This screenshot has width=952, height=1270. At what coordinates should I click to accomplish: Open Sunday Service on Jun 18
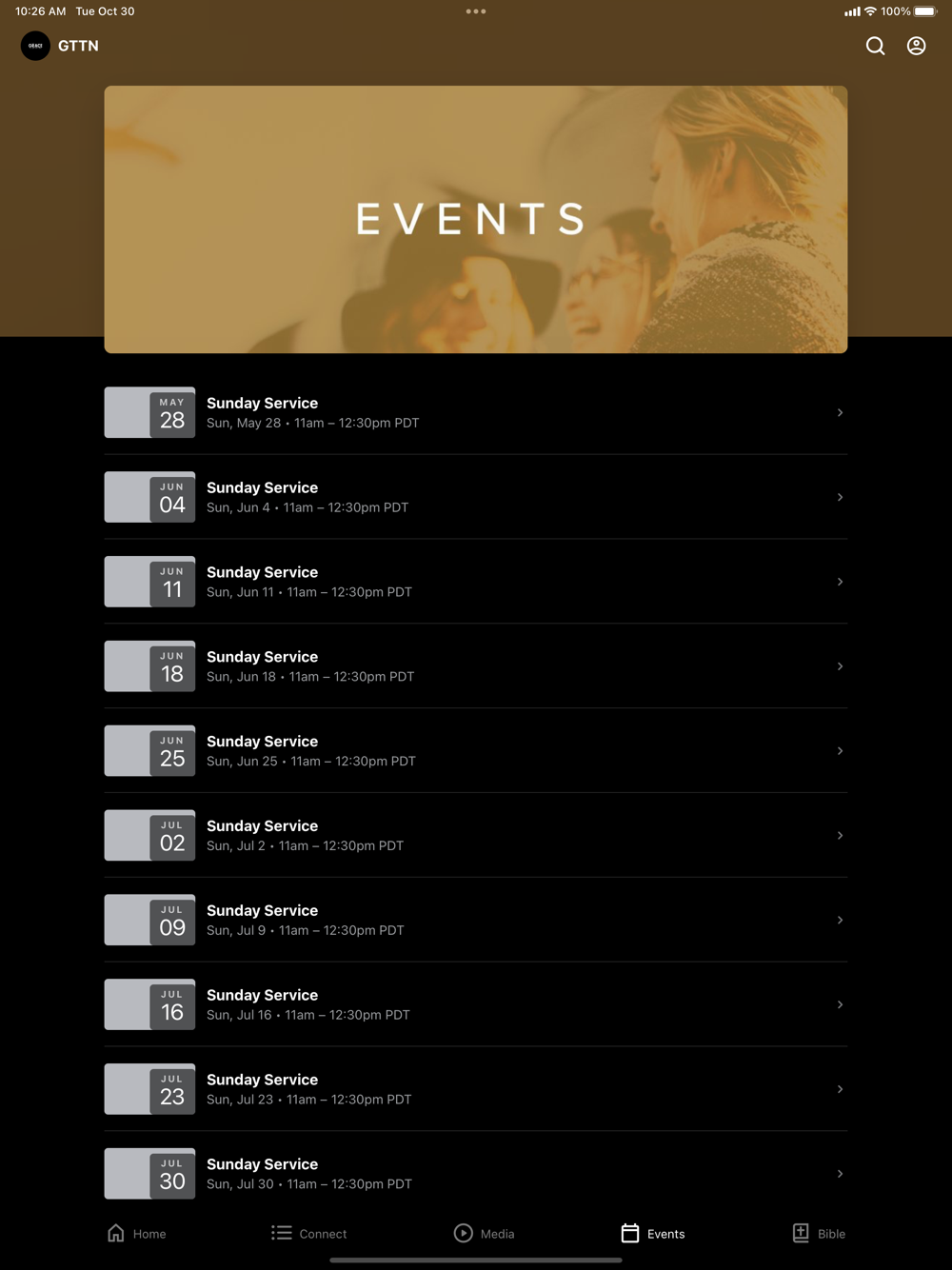tap(476, 666)
